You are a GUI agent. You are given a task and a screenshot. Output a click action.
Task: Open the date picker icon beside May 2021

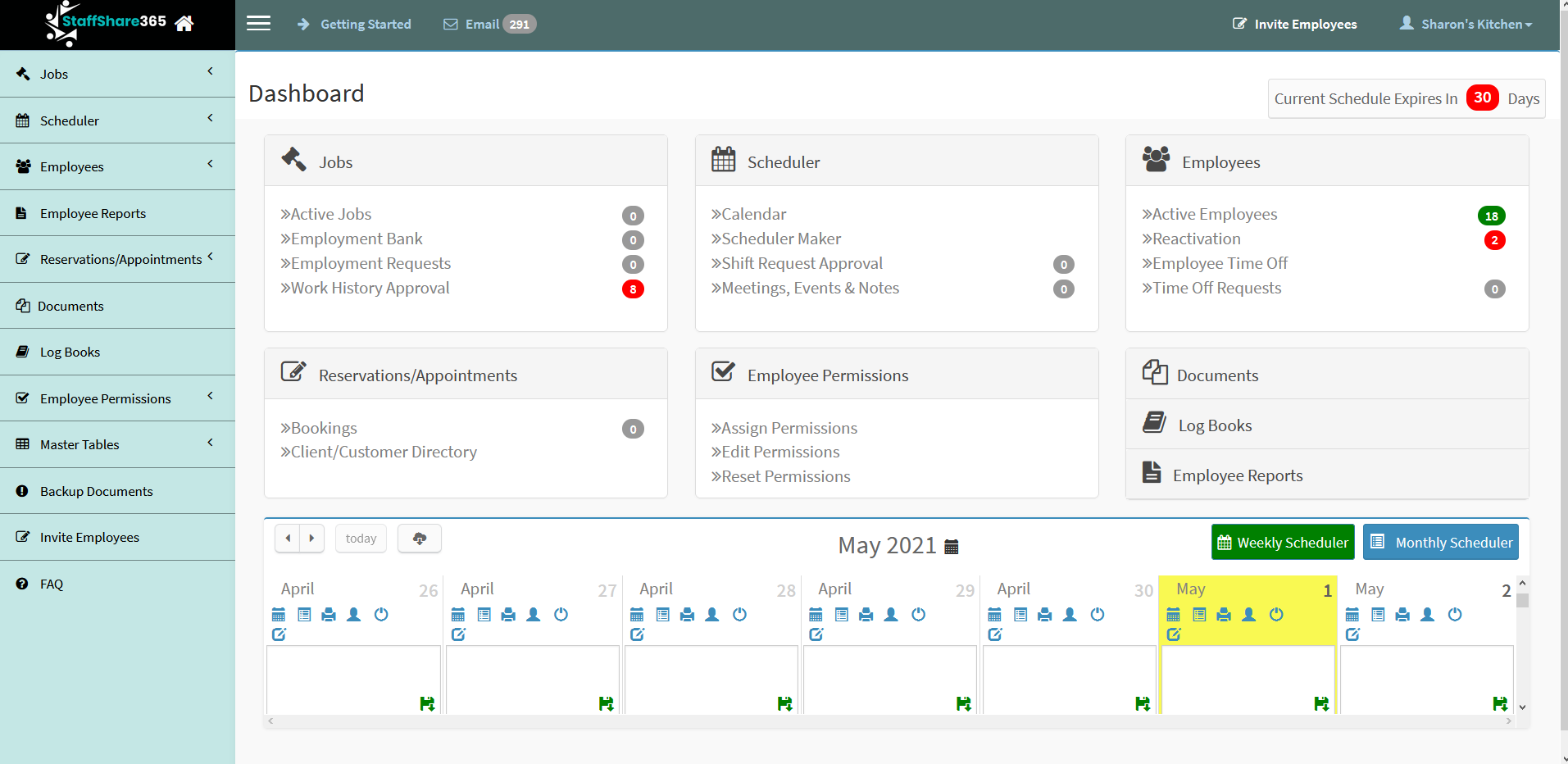pyautogui.click(x=952, y=547)
